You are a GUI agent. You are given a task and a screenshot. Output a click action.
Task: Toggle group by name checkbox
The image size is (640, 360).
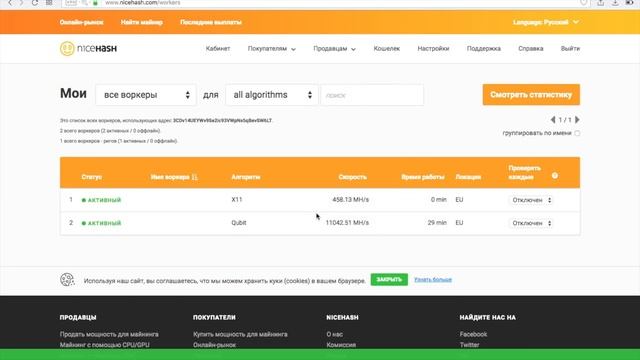pos(577,133)
